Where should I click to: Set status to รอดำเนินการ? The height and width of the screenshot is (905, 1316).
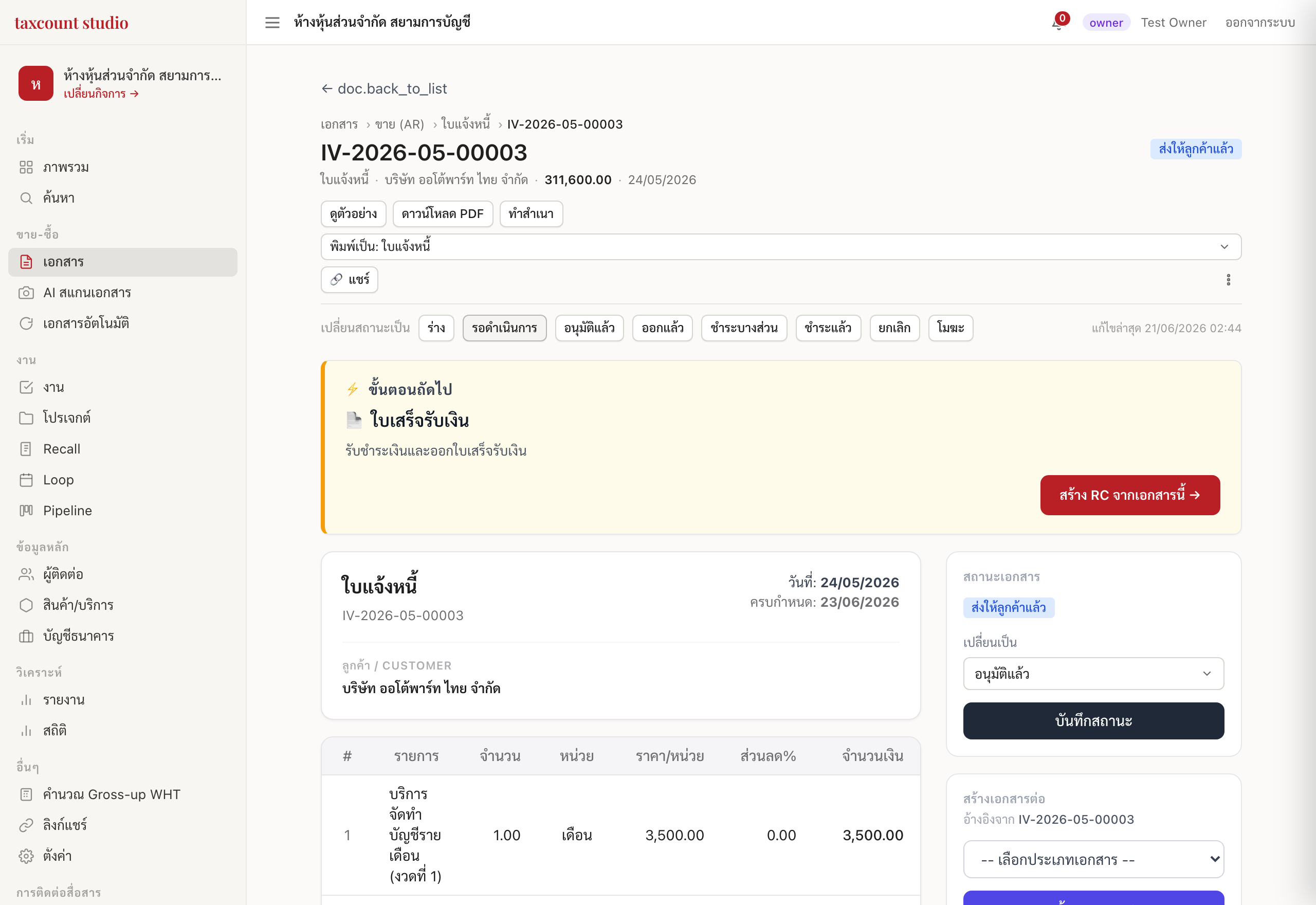tap(504, 328)
